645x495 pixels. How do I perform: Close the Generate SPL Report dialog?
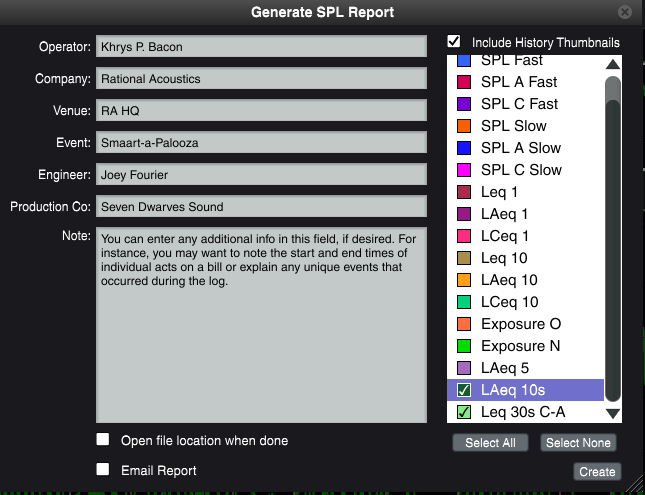[624, 12]
